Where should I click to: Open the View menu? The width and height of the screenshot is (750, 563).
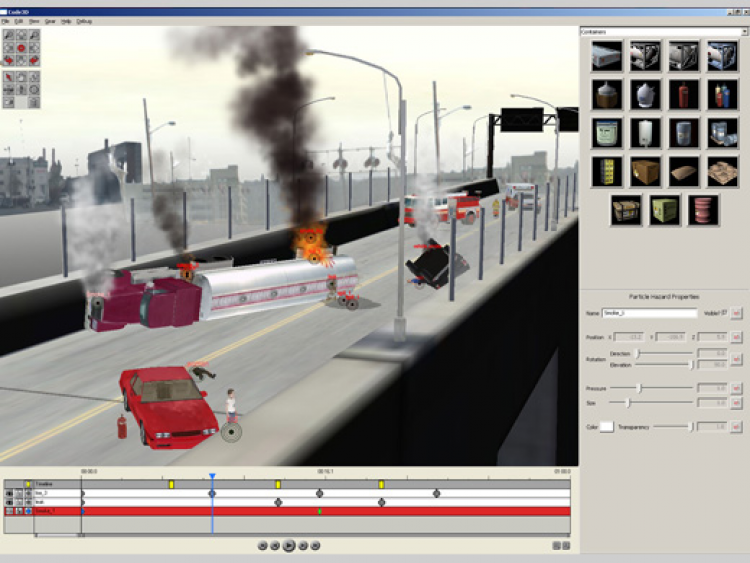[34, 22]
